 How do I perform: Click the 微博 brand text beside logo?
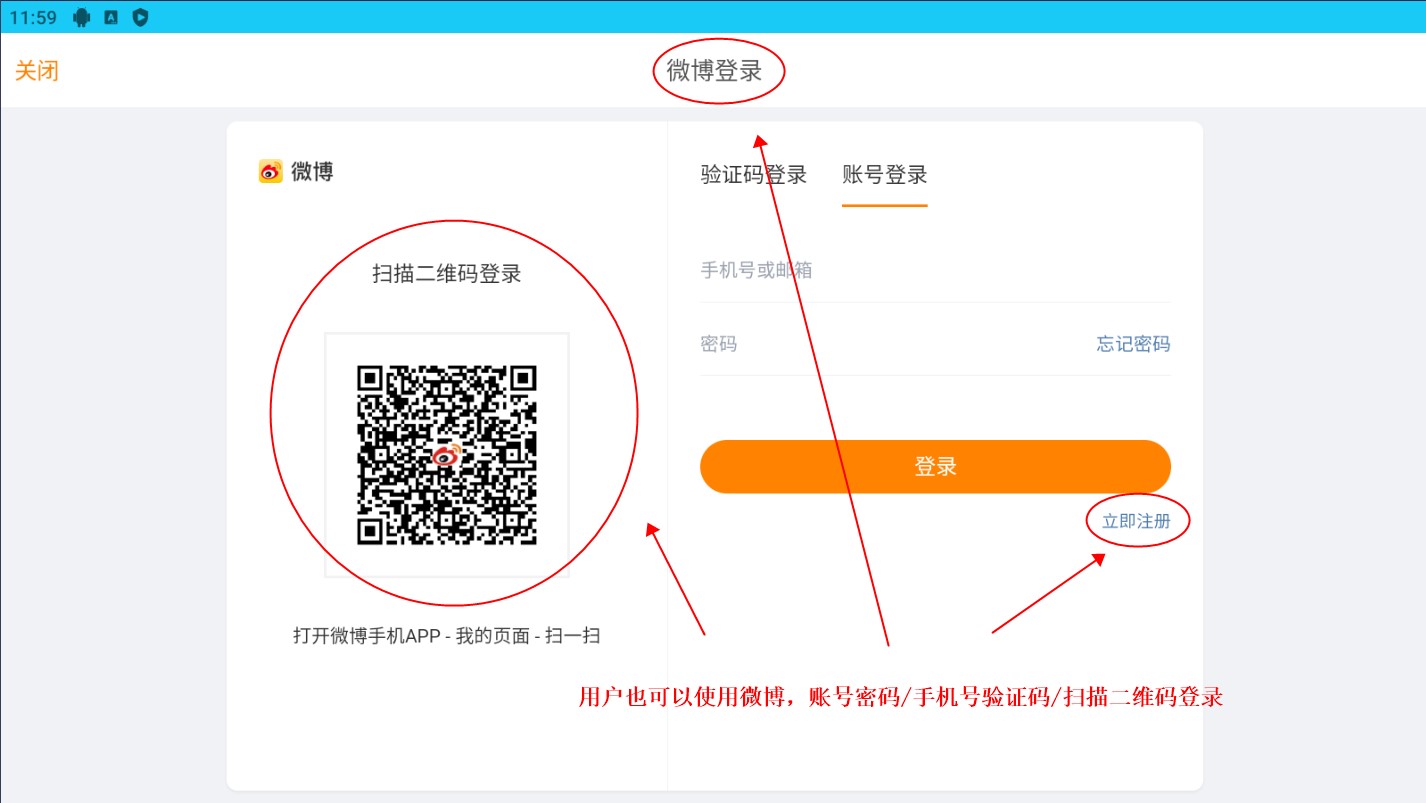(x=312, y=172)
